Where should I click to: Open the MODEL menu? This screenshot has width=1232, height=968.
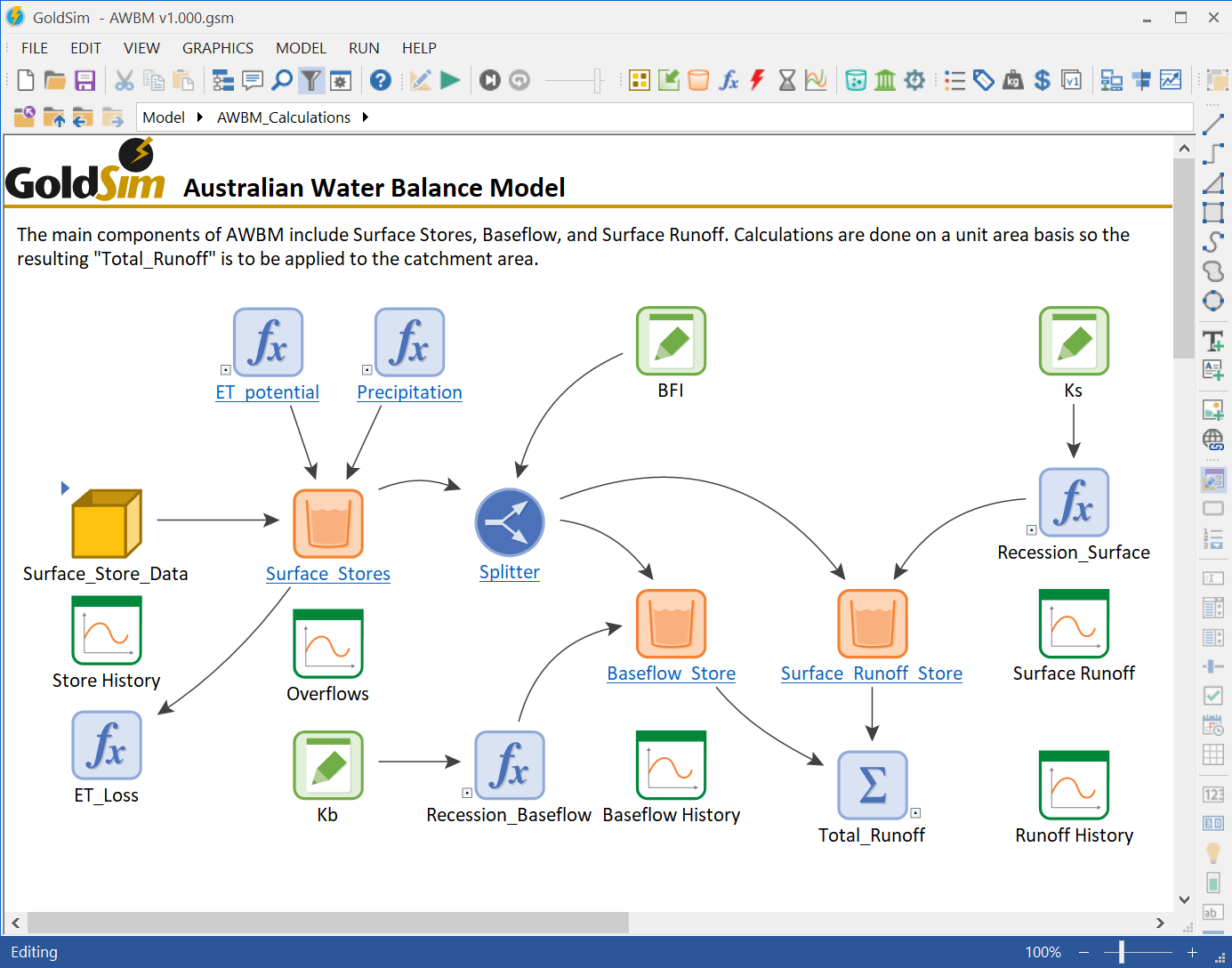pyautogui.click(x=301, y=48)
